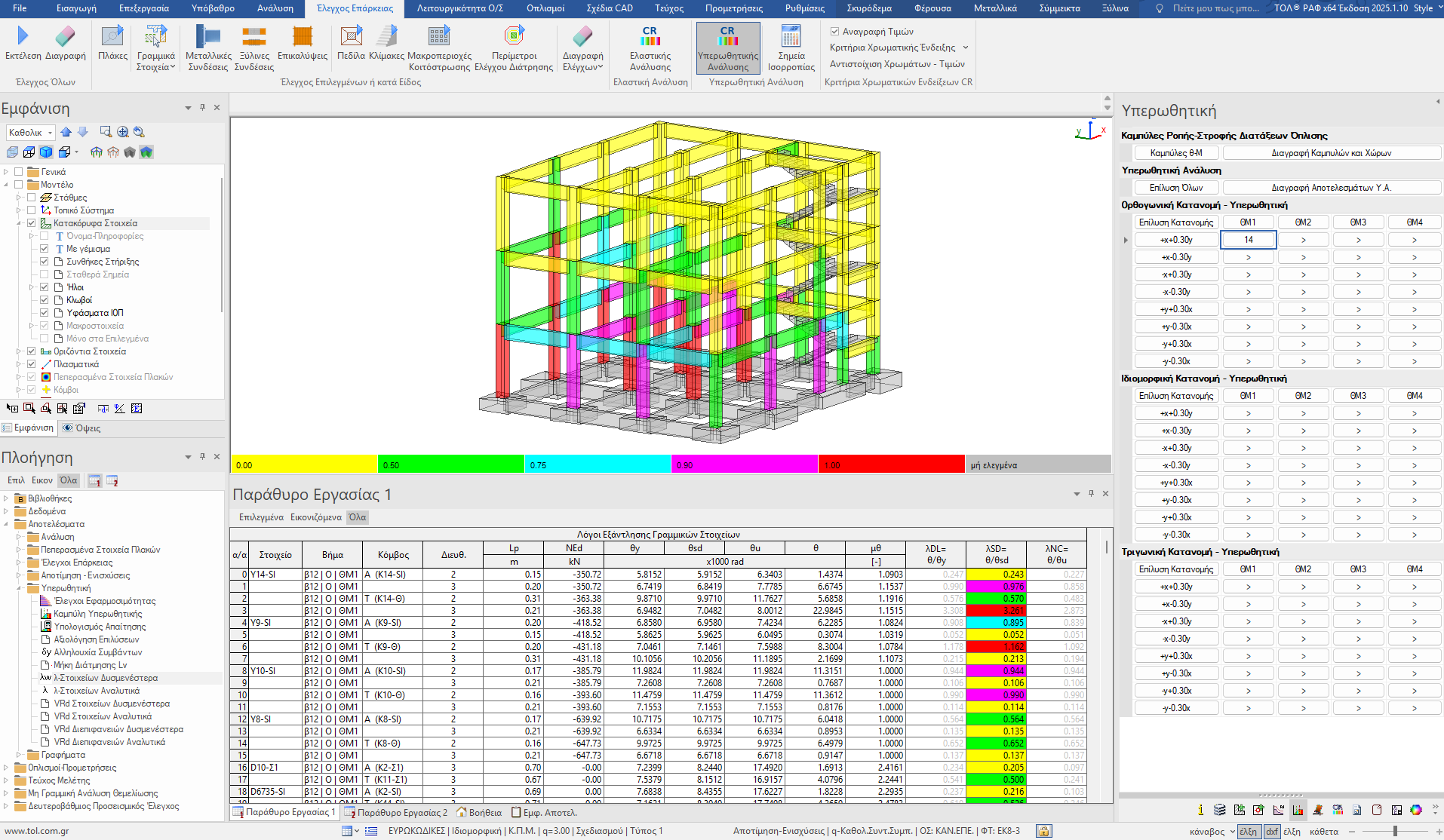Click the Κλίμακες stairs icon

coord(386,37)
